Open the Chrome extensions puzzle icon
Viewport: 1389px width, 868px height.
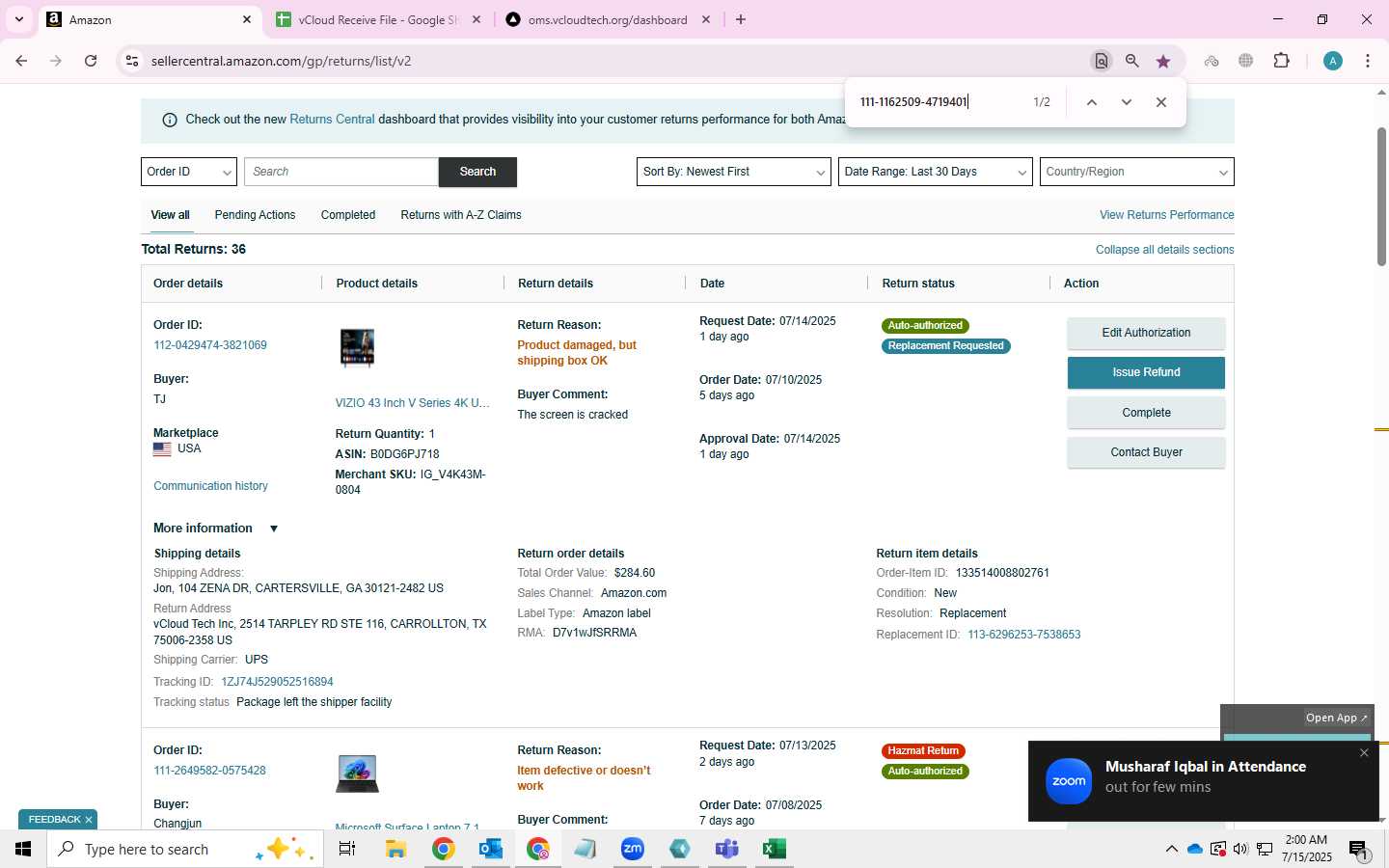[1281, 61]
